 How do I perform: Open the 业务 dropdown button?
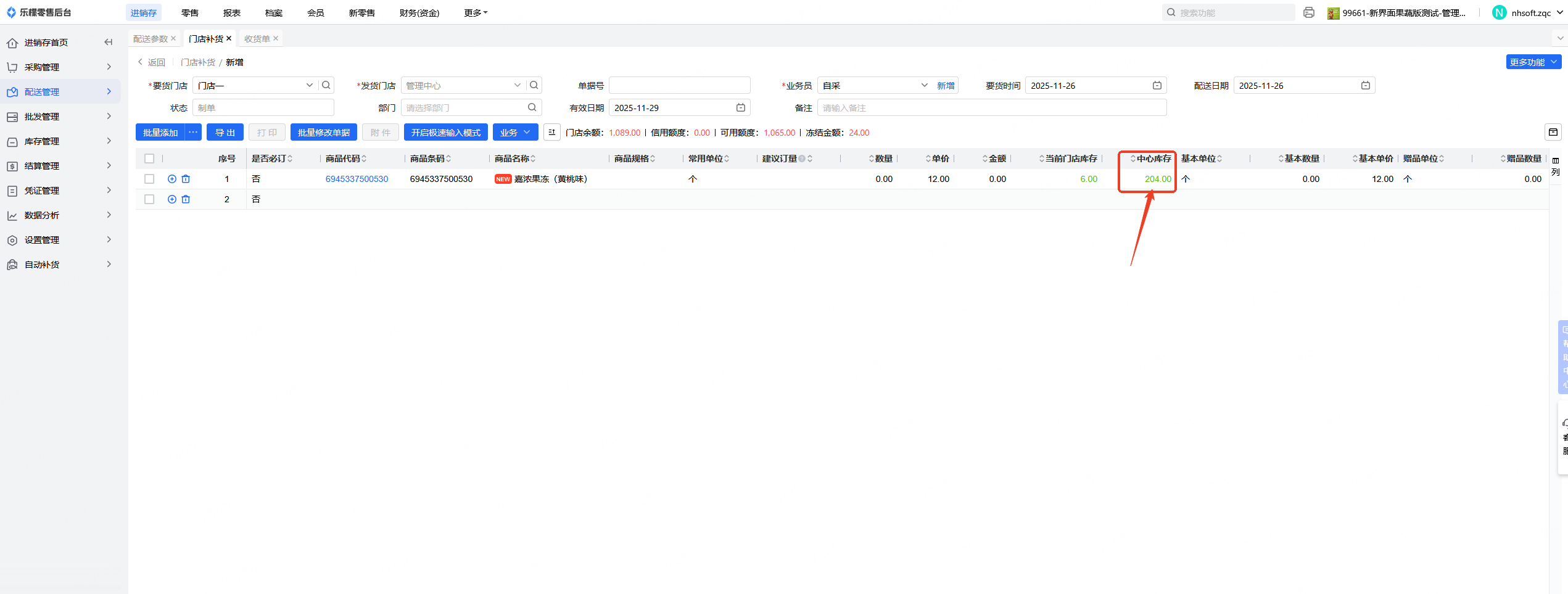(515, 132)
